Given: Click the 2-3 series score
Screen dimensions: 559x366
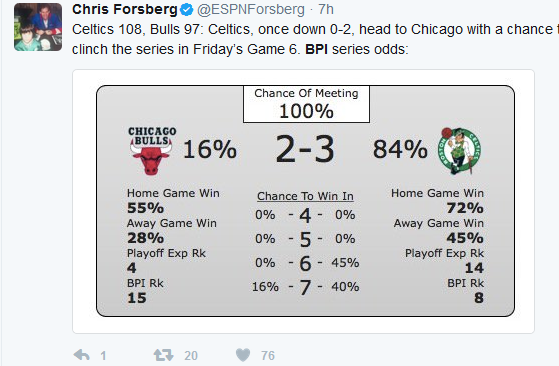Looking at the screenshot, I should point(305,149).
